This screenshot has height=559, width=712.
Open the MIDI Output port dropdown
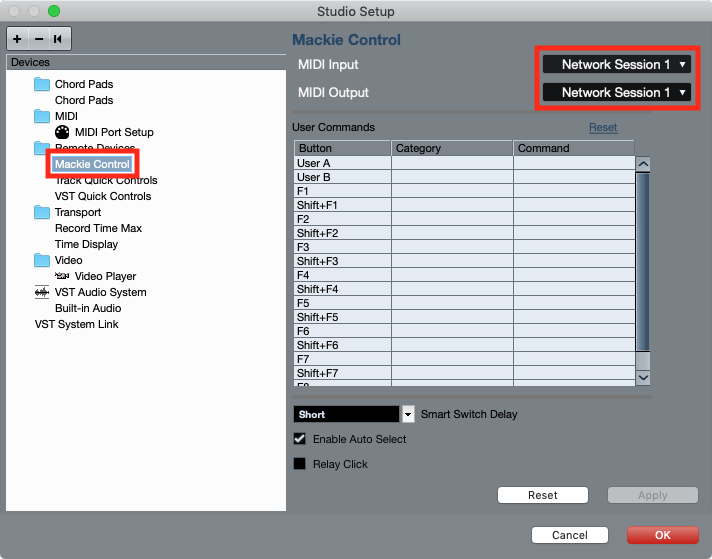click(x=617, y=93)
